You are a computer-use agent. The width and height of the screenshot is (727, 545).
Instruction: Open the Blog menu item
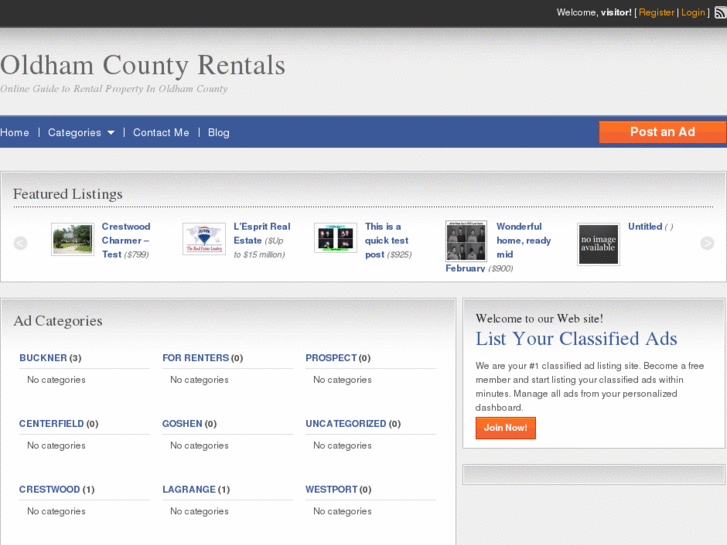pos(218,133)
